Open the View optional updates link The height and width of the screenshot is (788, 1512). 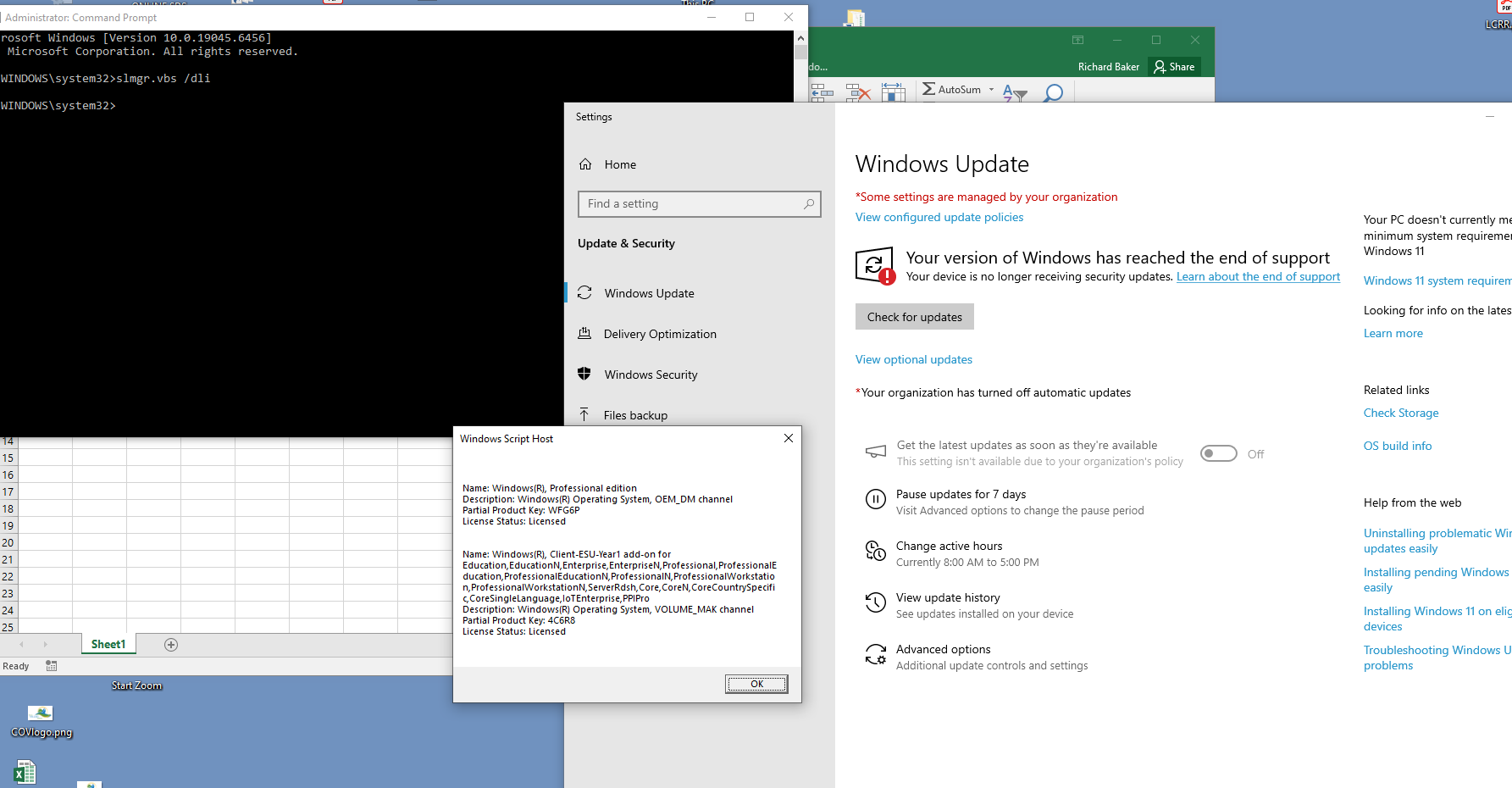pos(913,359)
